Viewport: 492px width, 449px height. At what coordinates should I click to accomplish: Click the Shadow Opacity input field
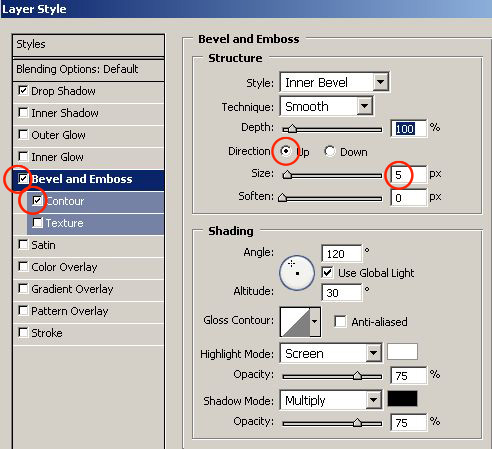(x=408, y=423)
